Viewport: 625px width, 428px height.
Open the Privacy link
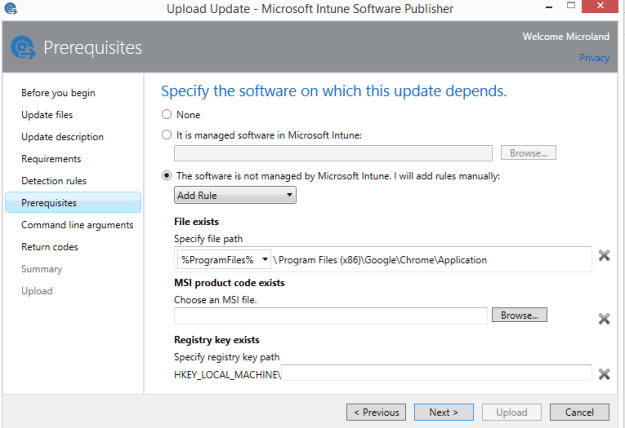pyautogui.click(x=594, y=58)
